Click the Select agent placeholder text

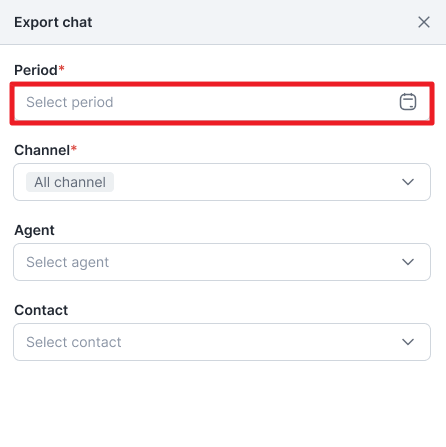click(68, 262)
